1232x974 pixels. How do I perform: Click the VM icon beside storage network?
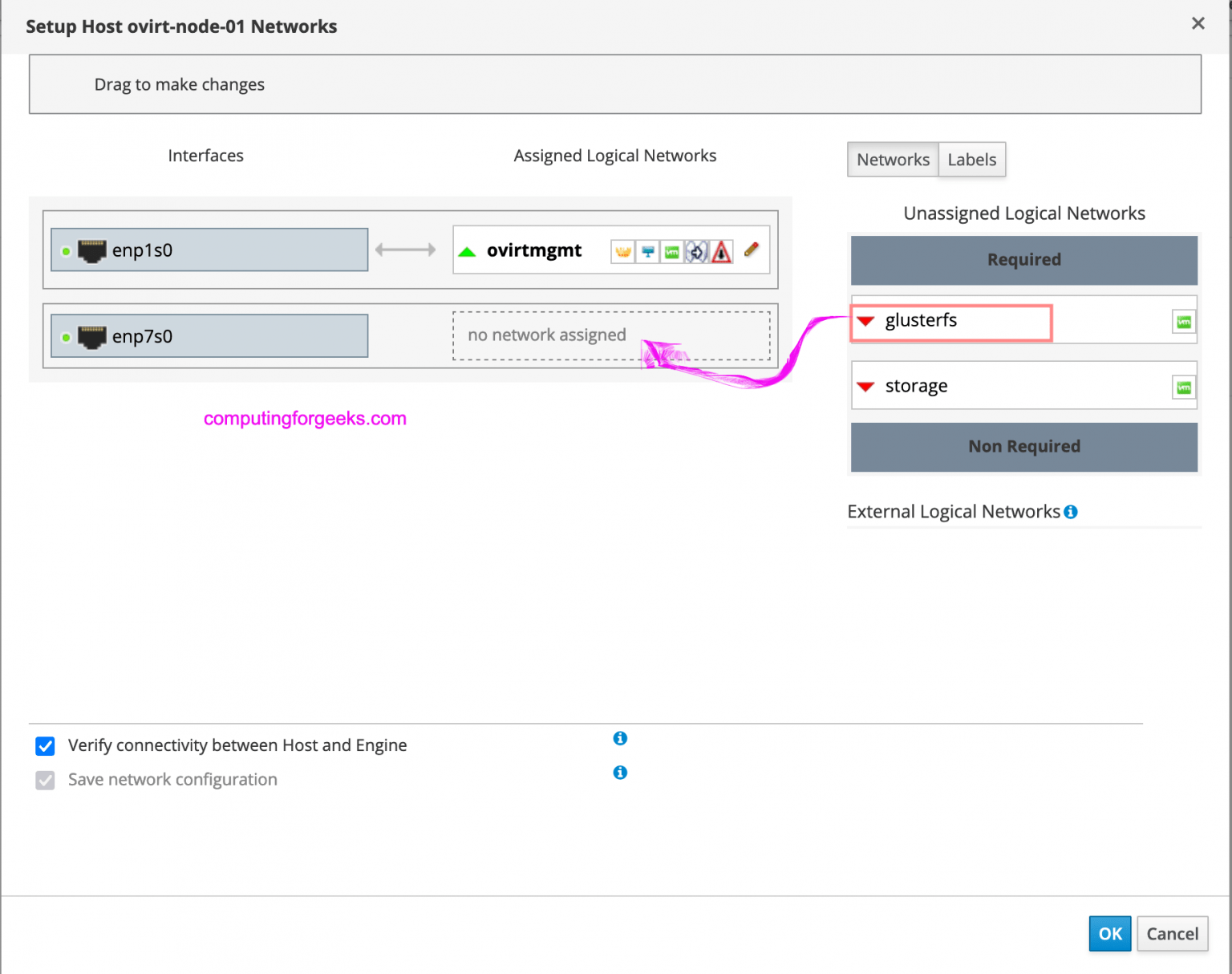point(1184,387)
